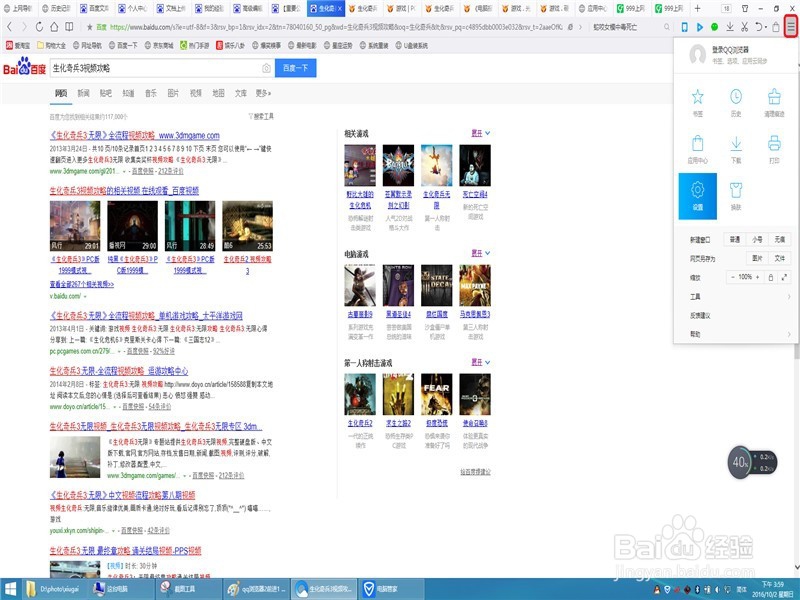The width and height of the screenshot is (800, 600).
Task: Click the back navigation arrow
Action: point(10,27)
